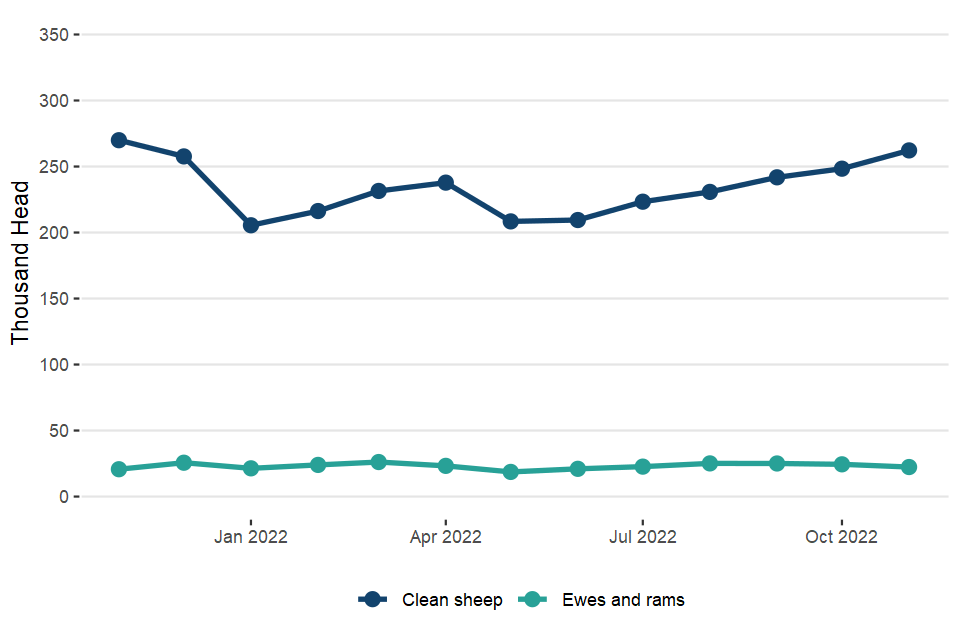Click the Ewes and rams legend marker
This screenshot has height=640, width=960.
pyautogui.click(x=533, y=600)
